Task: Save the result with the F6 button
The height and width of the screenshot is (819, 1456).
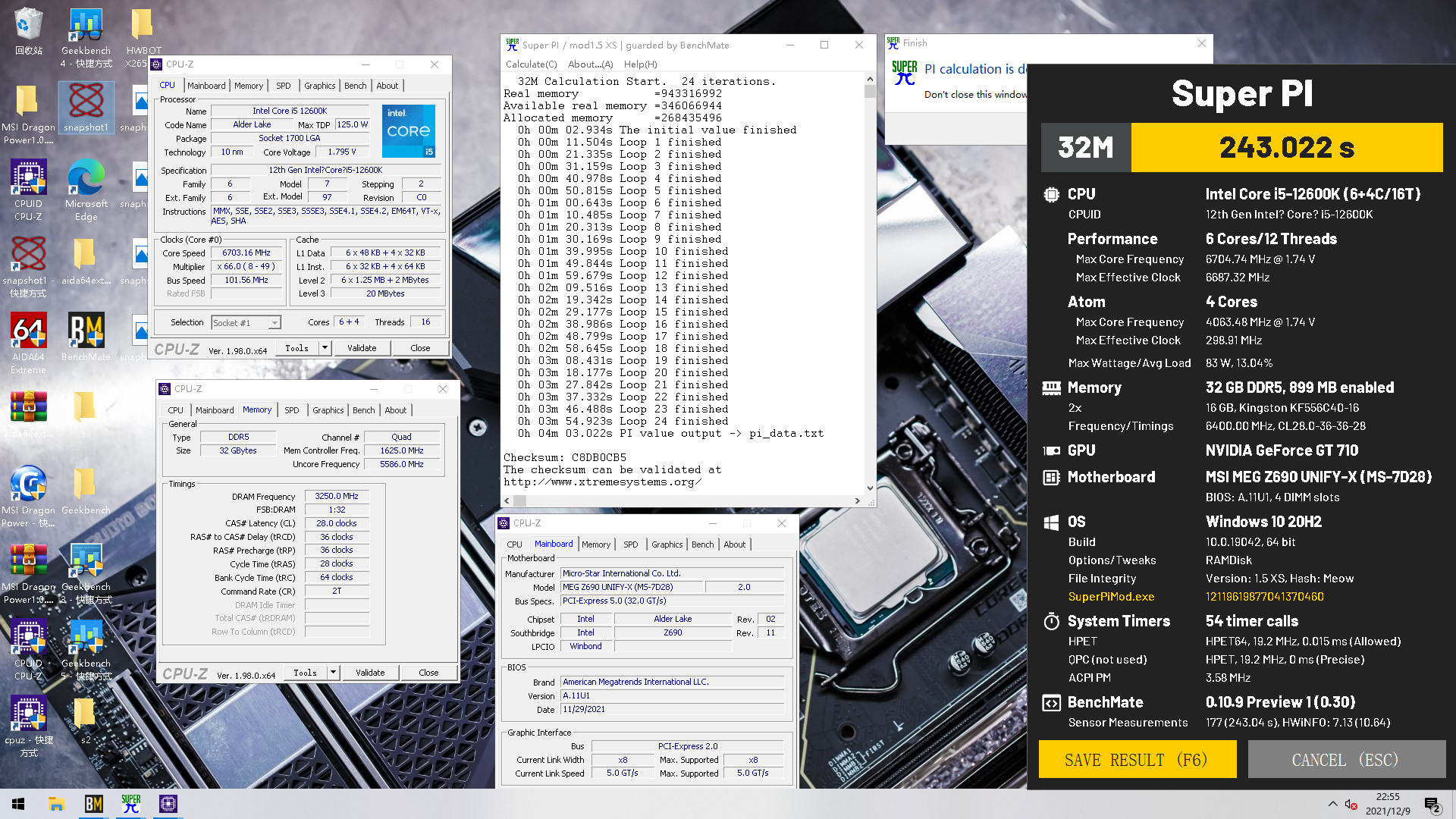Action: pyautogui.click(x=1137, y=759)
